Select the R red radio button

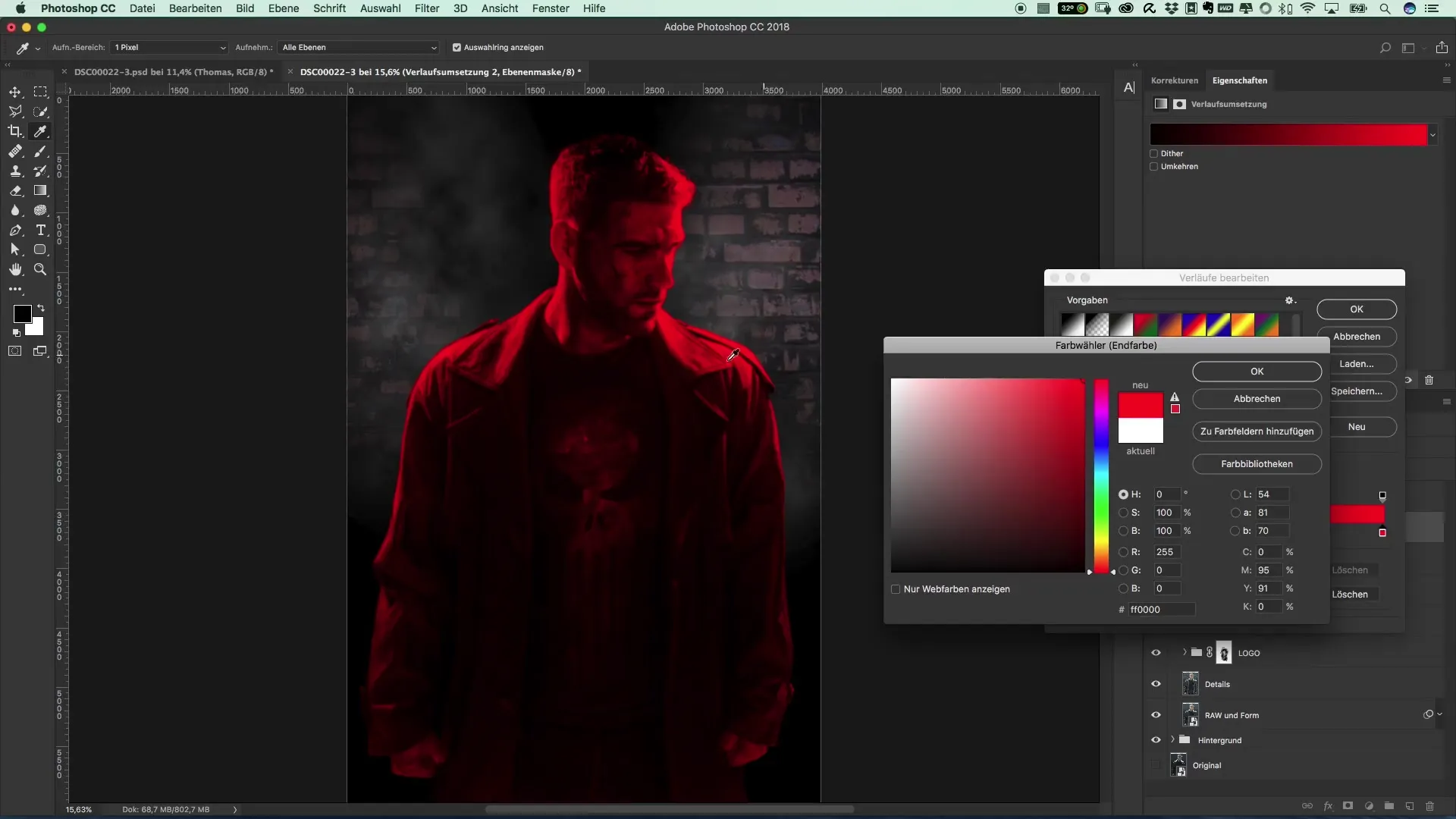pyautogui.click(x=1123, y=552)
